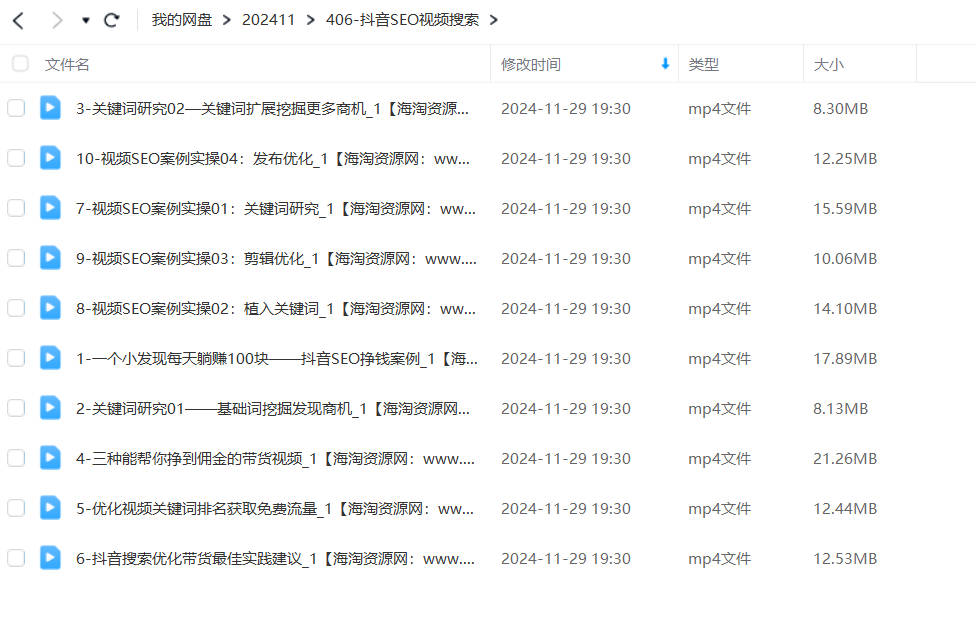Sort by 文件名 column header

[x=67, y=64]
